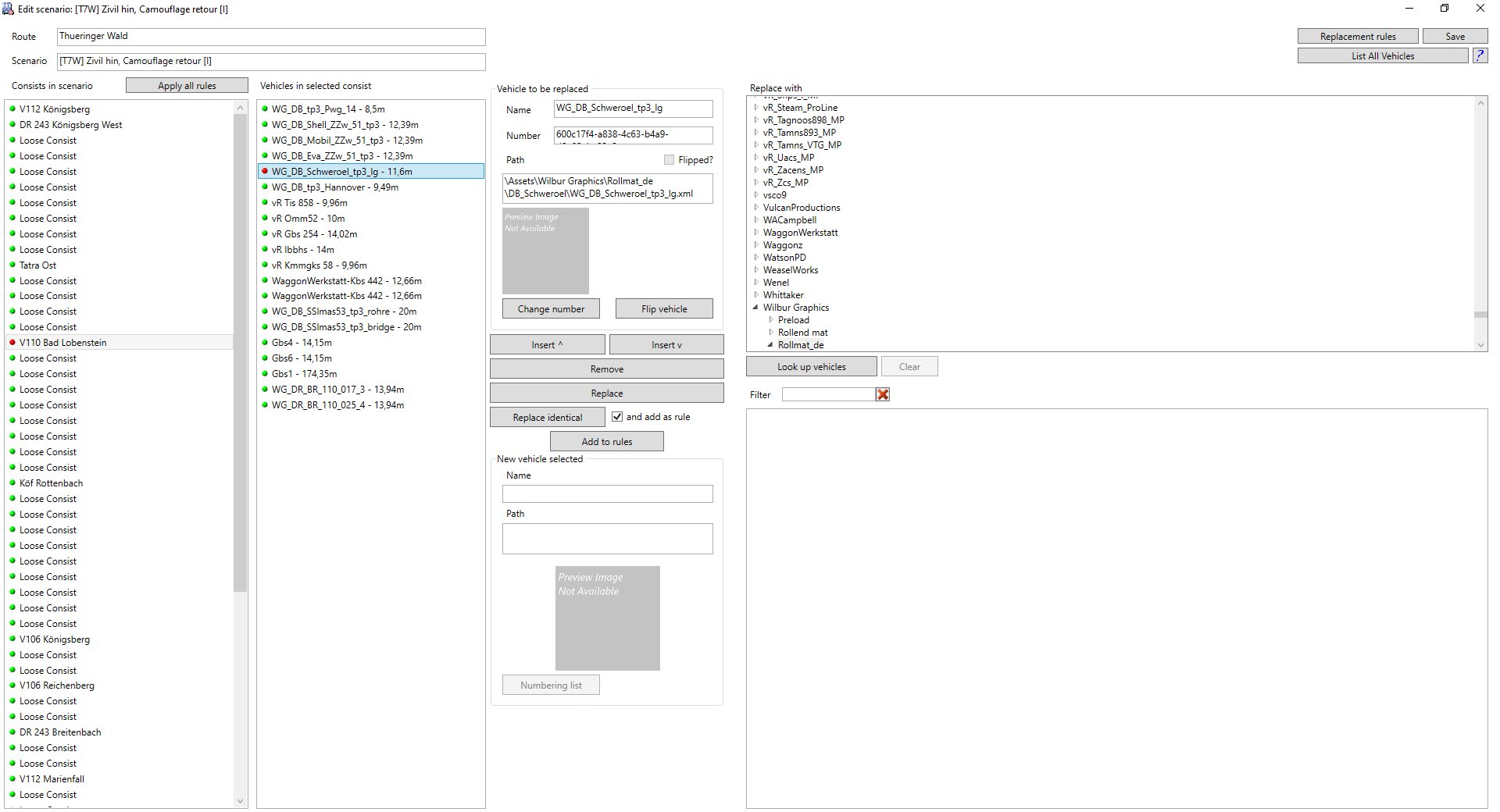1500x812 pixels.
Task: Collapse the Rollmat_de subfolder
Action: tap(771, 345)
